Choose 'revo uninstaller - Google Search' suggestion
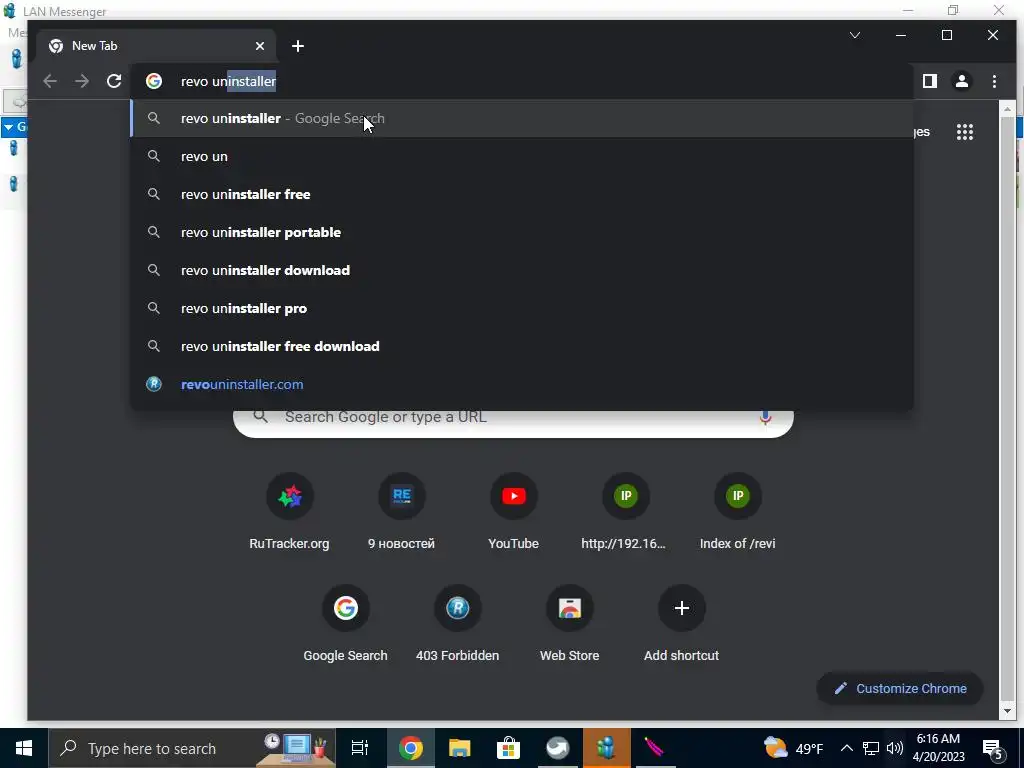The height and width of the screenshot is (768, 1024). point(522,118)
